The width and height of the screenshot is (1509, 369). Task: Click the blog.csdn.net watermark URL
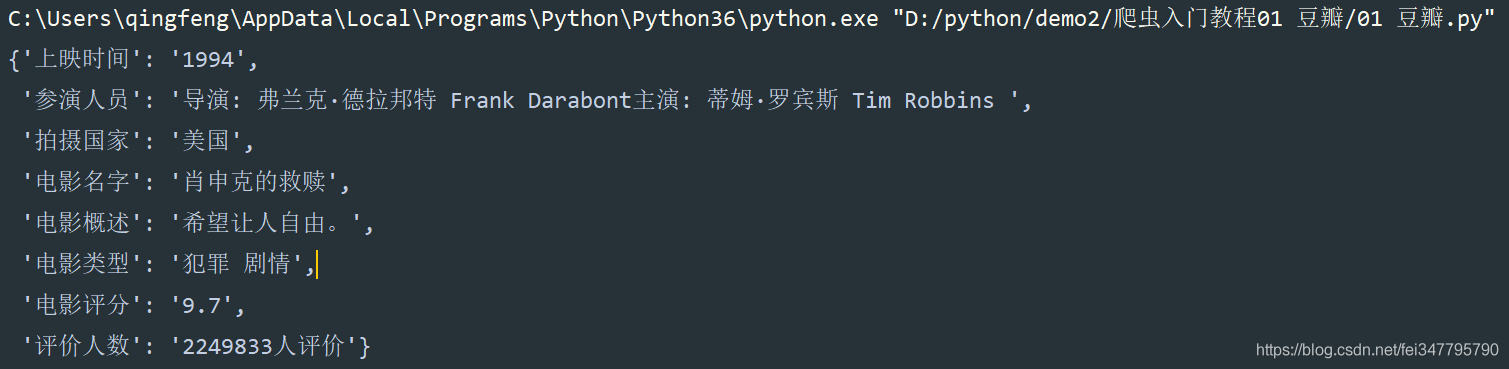click(x=1377, y=350)
